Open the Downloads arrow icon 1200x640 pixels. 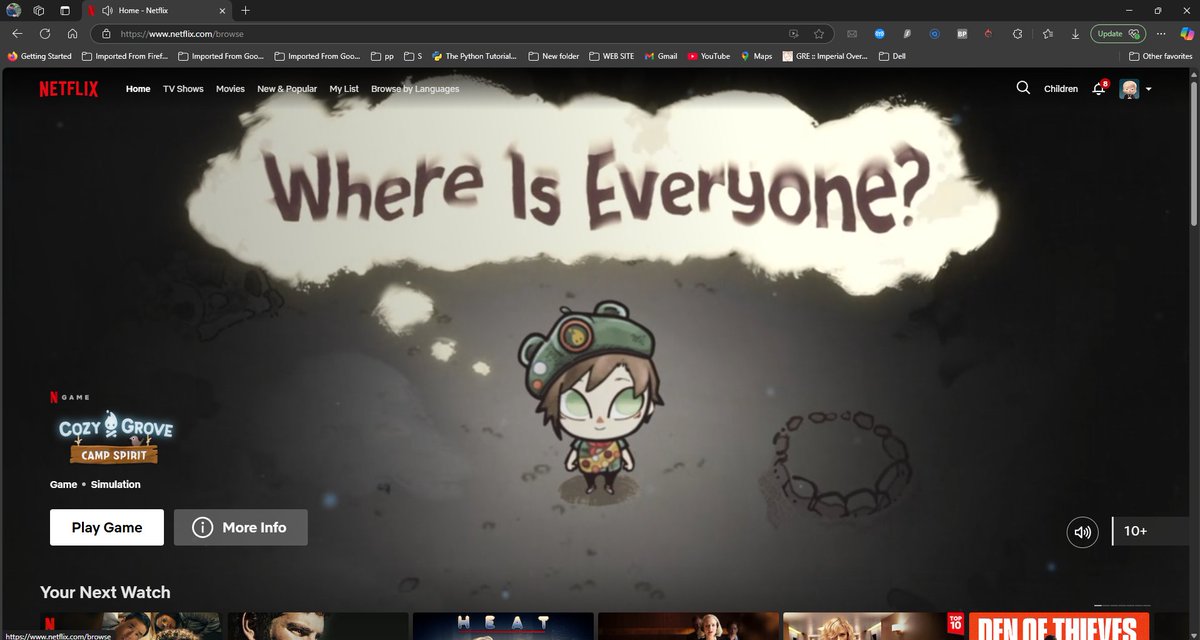[x=1075, y=33]
